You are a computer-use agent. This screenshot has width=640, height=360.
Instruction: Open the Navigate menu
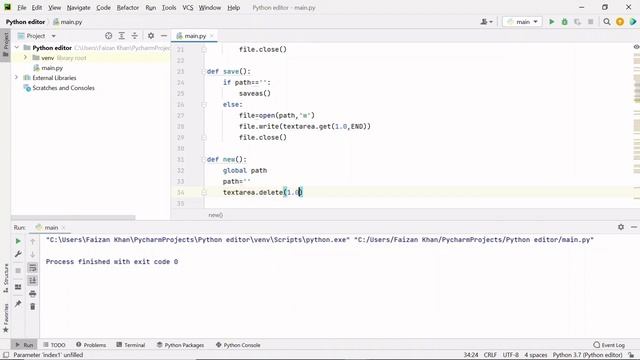pos(78,7)
